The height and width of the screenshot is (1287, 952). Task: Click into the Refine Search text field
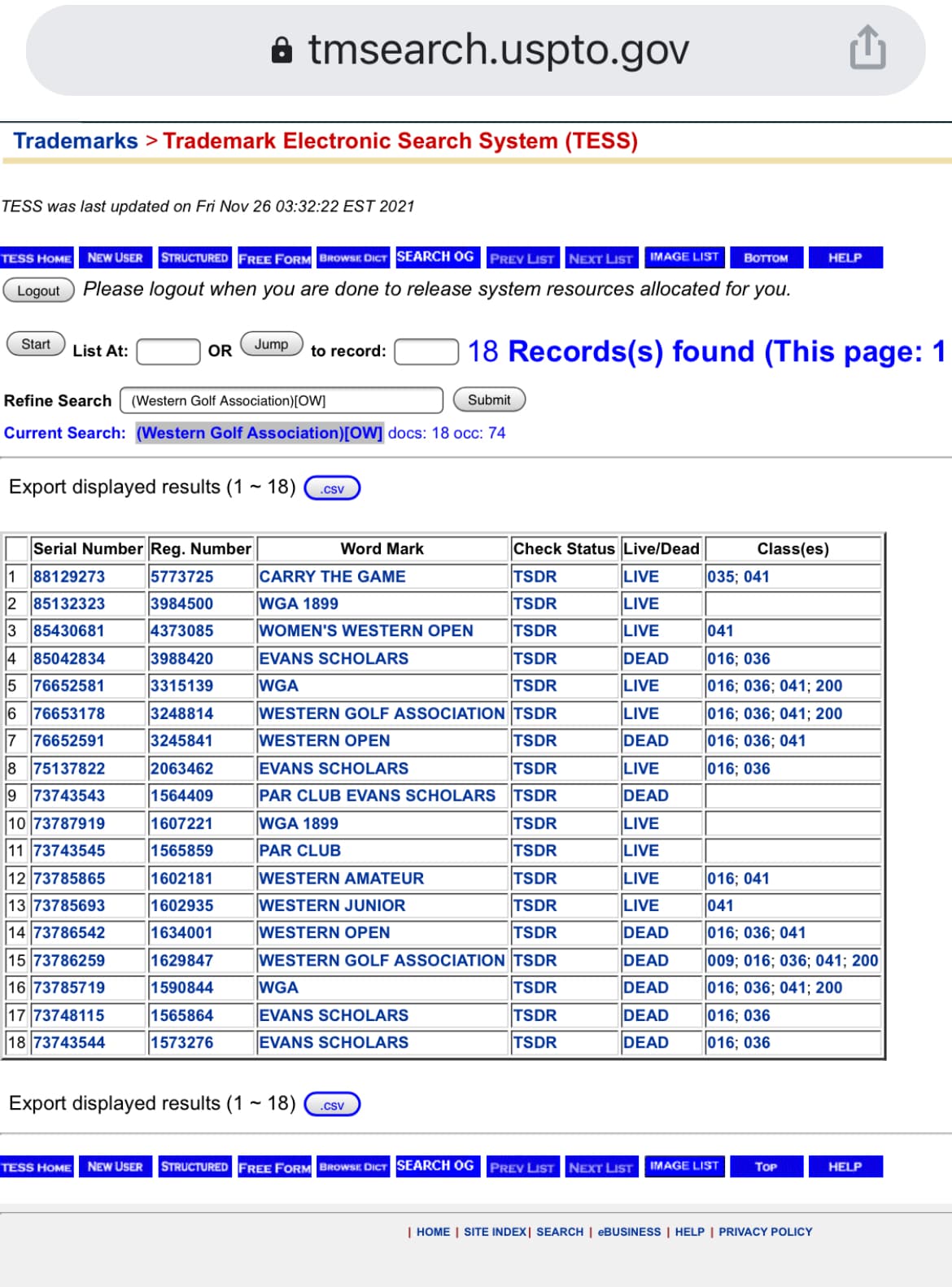click(281, 400)
